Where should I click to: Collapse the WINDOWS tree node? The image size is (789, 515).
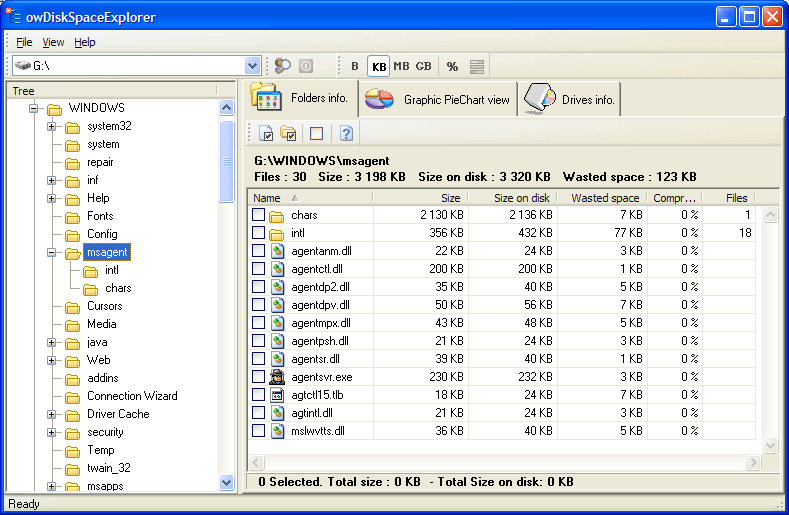[33, 108]
